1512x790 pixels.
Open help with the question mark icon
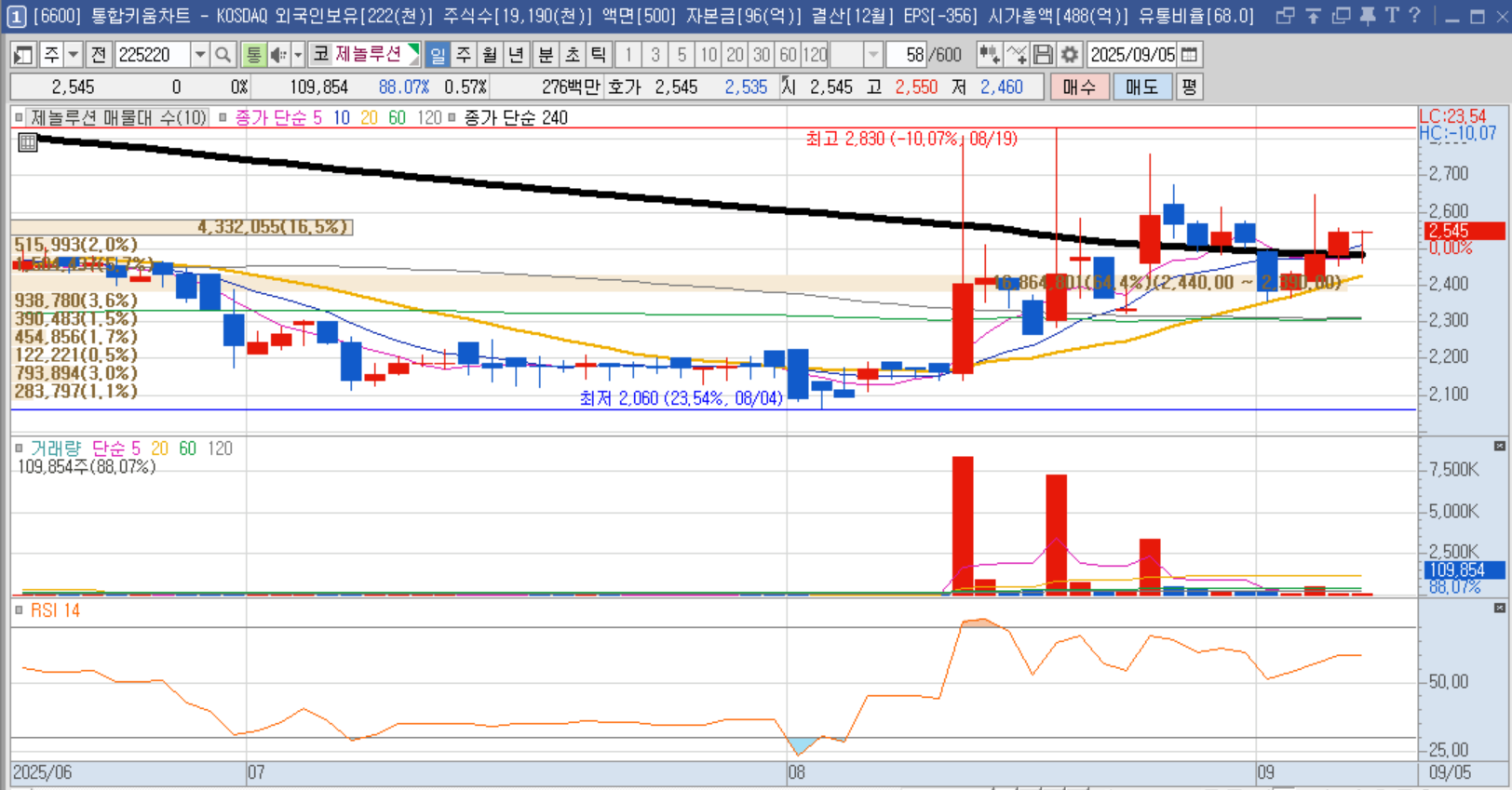[1414, 16]
